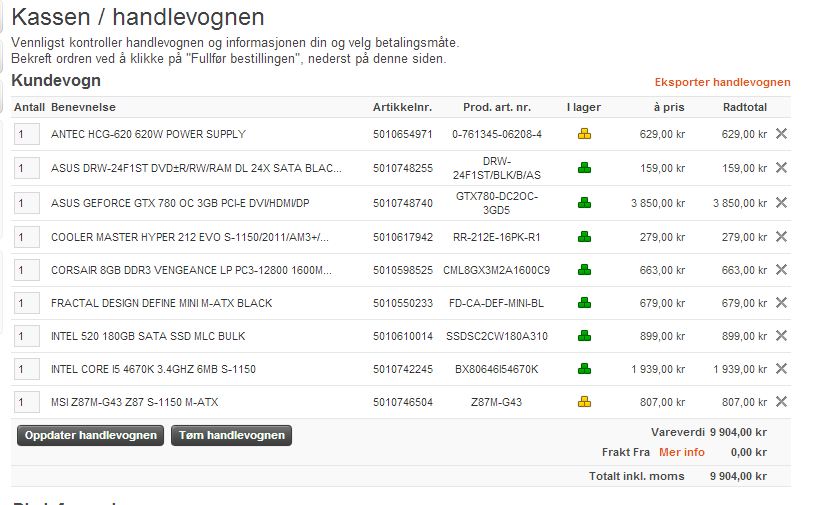This screenshot has height=505, width=819.
Task: Focus quantity field for Intel 520 SSD
Action: coord(27,336)
